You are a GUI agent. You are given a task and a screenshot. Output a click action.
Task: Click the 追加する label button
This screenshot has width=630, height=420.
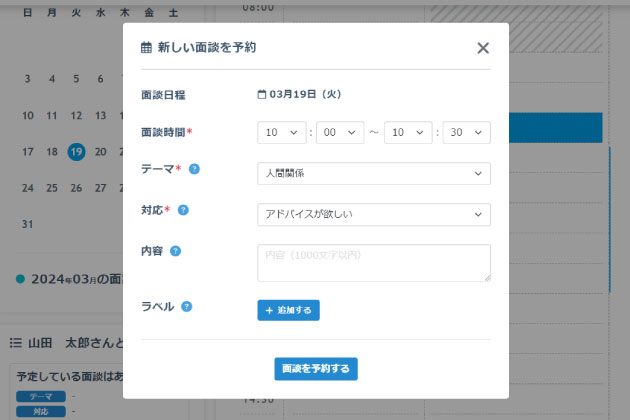[x=288, y=310]
